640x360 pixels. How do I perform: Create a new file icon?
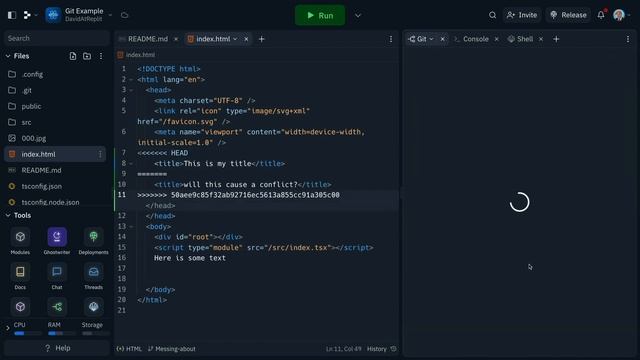pyautogui.click(x=73, y=56)
